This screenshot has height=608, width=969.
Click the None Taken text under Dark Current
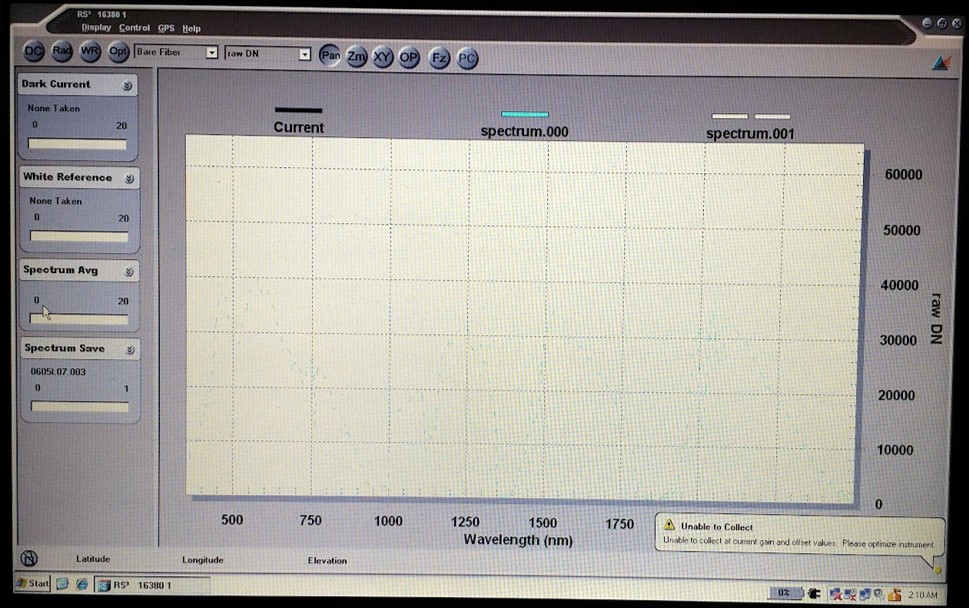pyautogui.click(x=54, y=108)
